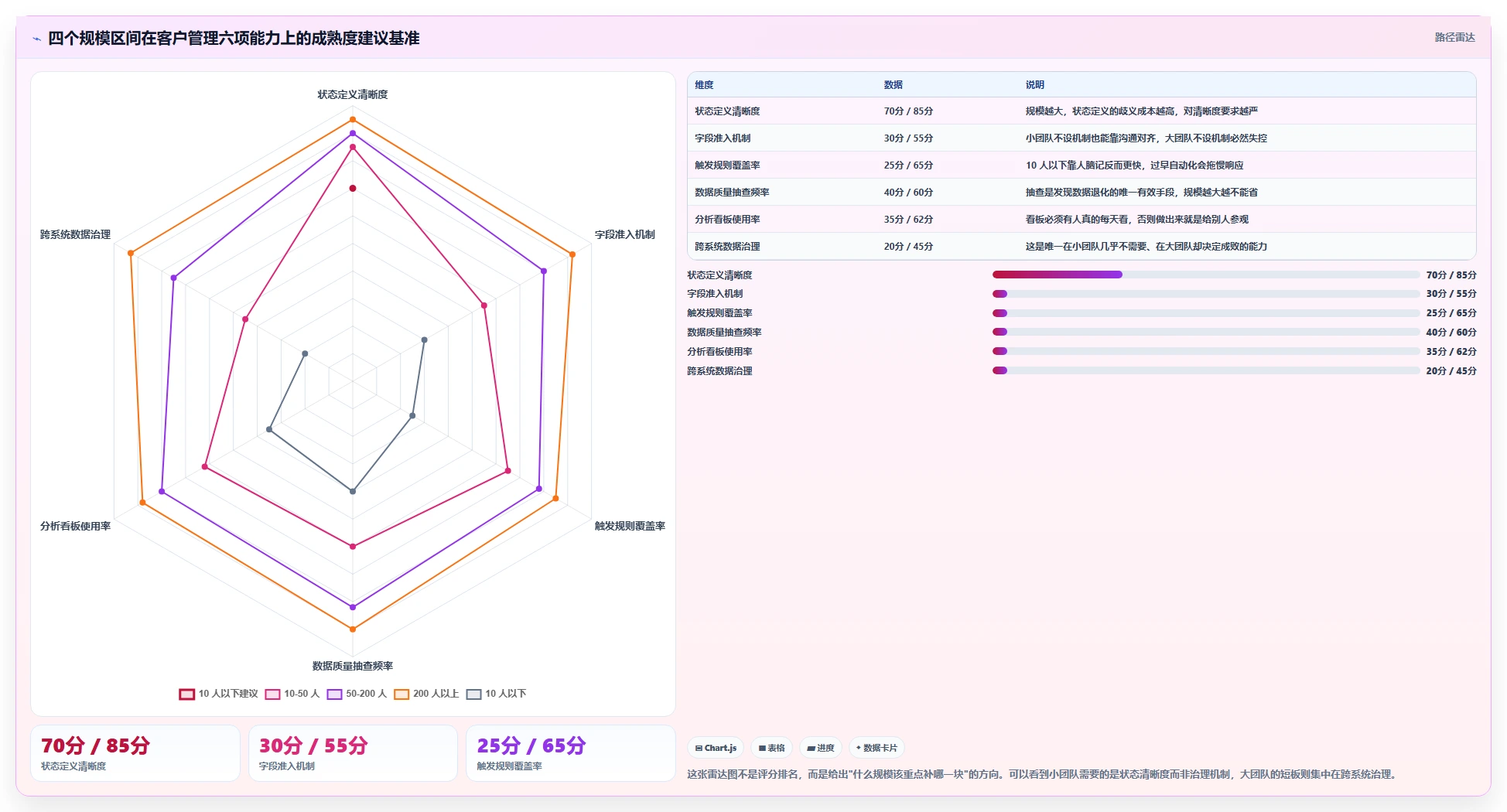The width and height of the screenshot is (1507, 812).
Task: Click the 跨系统数据治理 progress row label
Action: point(719,371)
